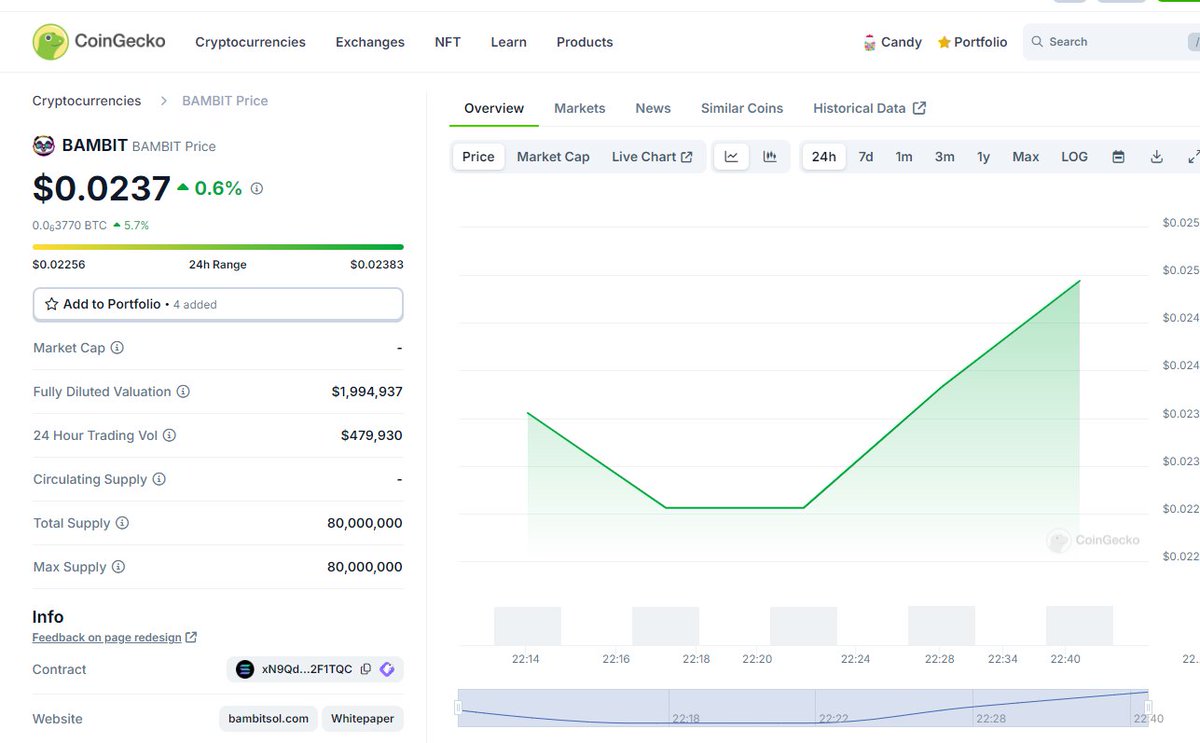Click Max Supply info icon
The width and height of the screenshot is (1200, 743).
pyautogui.click(x=118, y=567)
